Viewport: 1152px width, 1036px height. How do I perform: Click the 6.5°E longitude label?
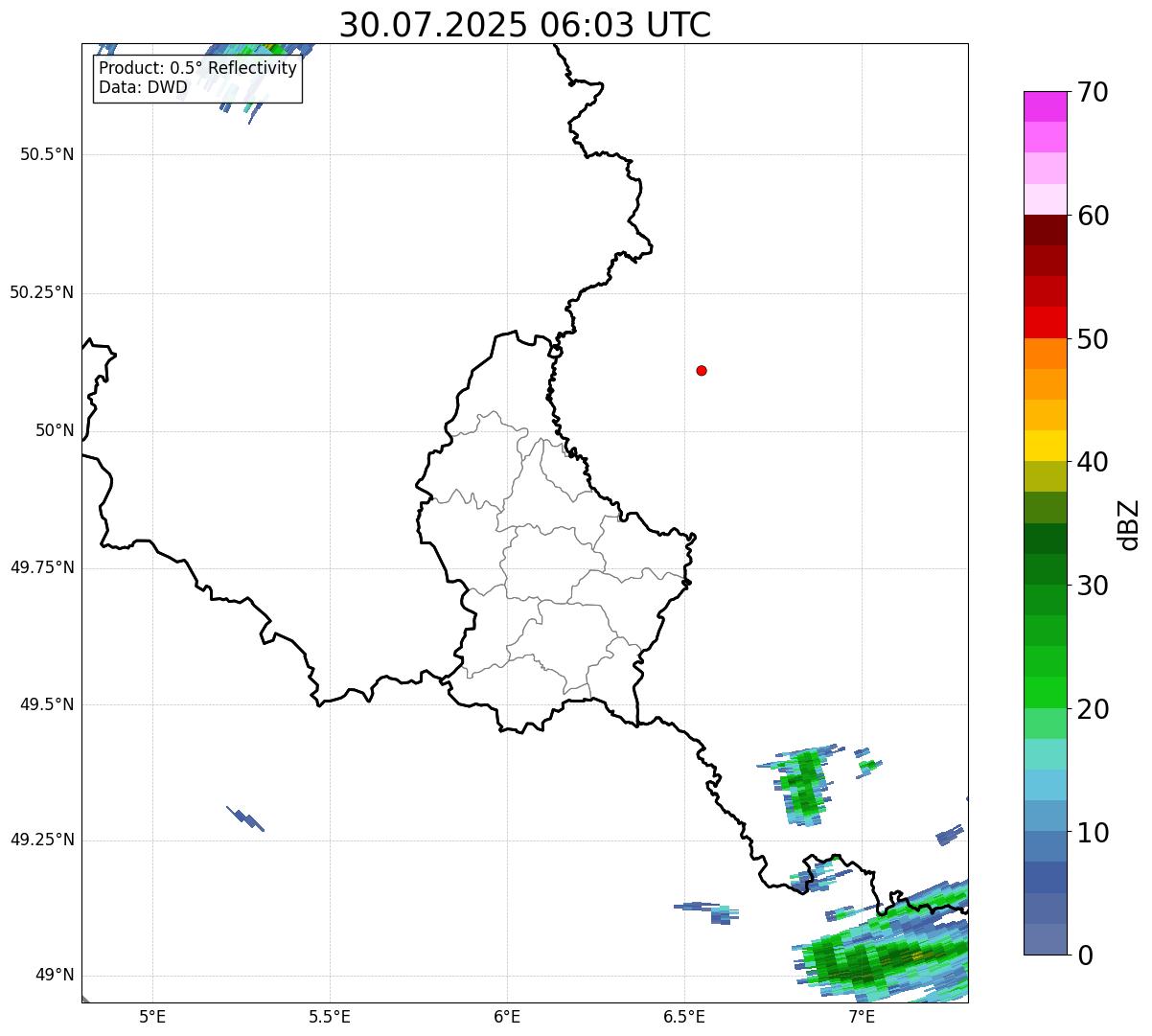tap(684, 1016)
